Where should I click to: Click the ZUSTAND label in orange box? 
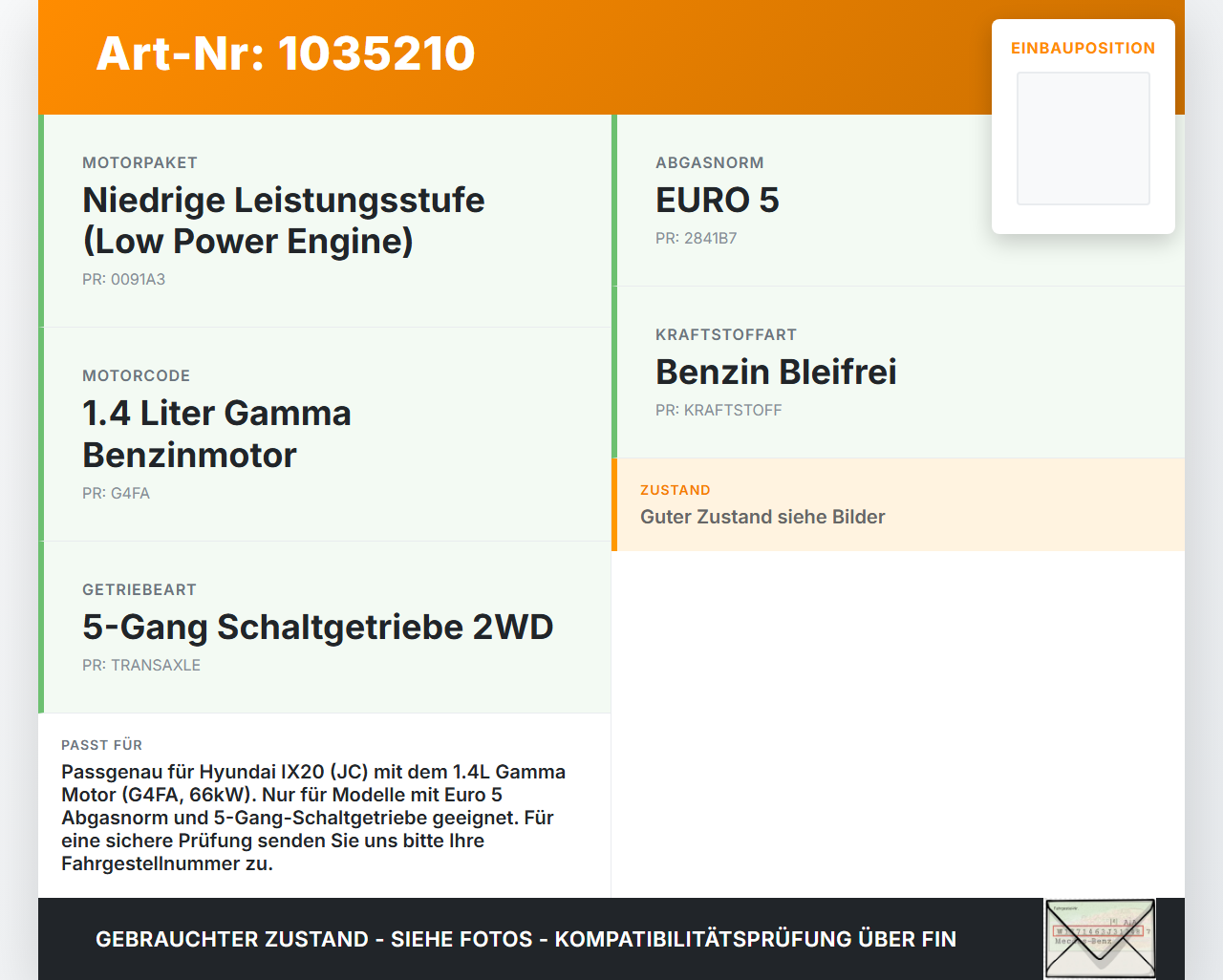coord(676,490)
